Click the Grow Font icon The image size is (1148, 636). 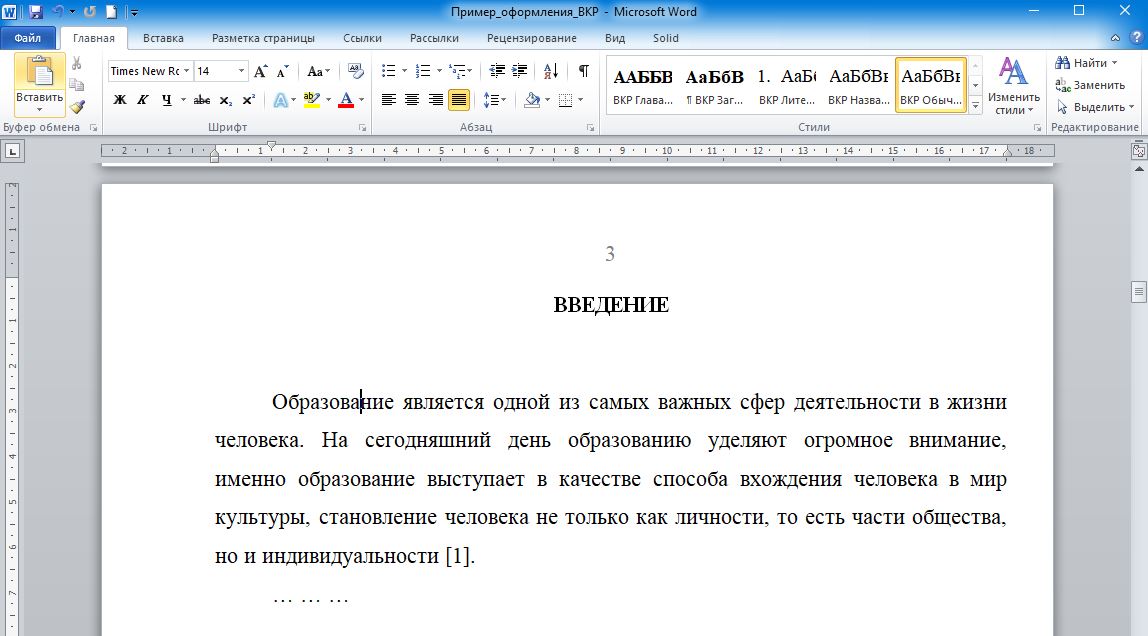pos(261,71)
